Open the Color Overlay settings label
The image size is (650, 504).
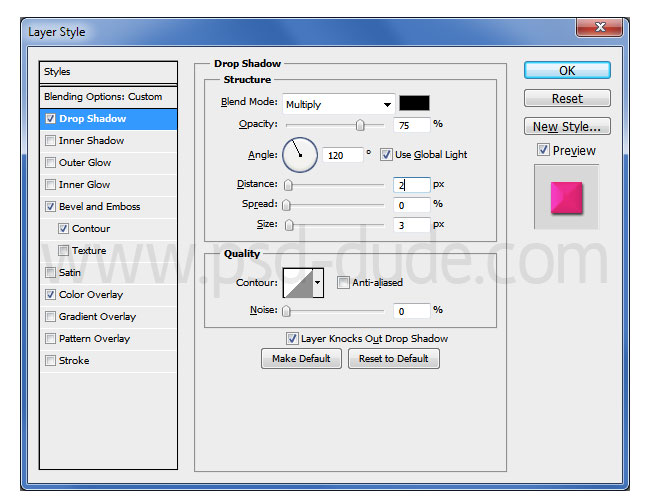pyautogui.click(x=91, y=295)
